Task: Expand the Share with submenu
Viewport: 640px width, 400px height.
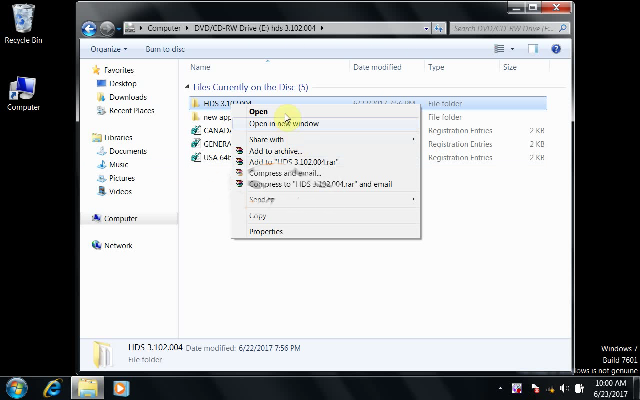Action: pyautogui.click(x=325, y=139)
